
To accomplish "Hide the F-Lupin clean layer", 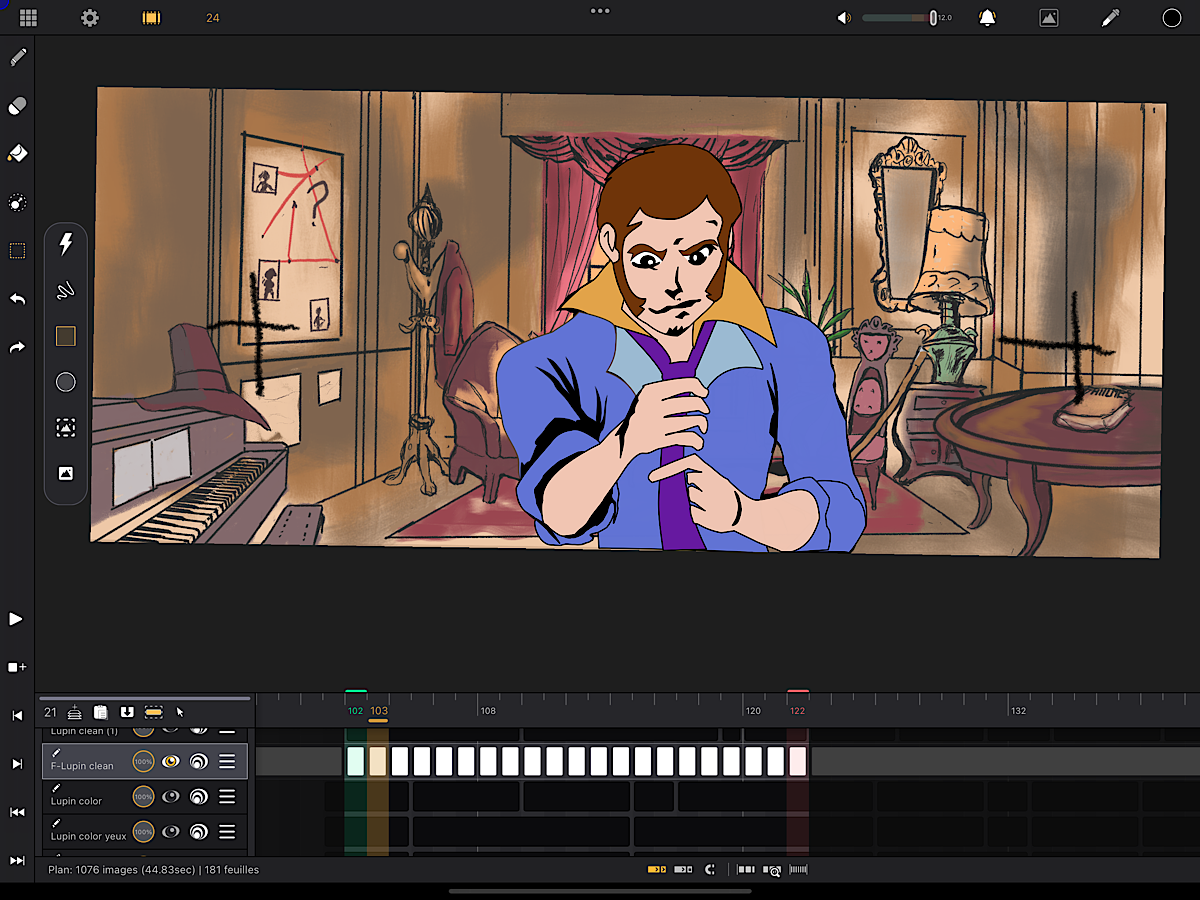I will [x=171, y=762].
